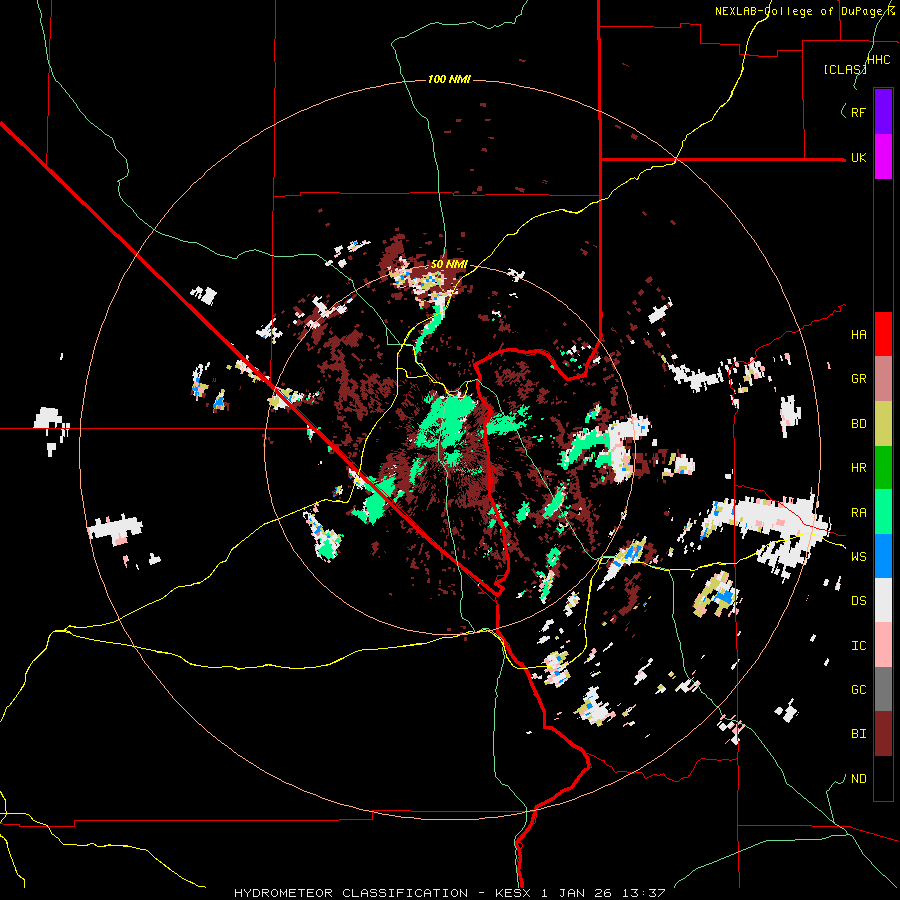The image size is (900, 900).
Task: Click the BD olive legend swatch
Action: 883,424
